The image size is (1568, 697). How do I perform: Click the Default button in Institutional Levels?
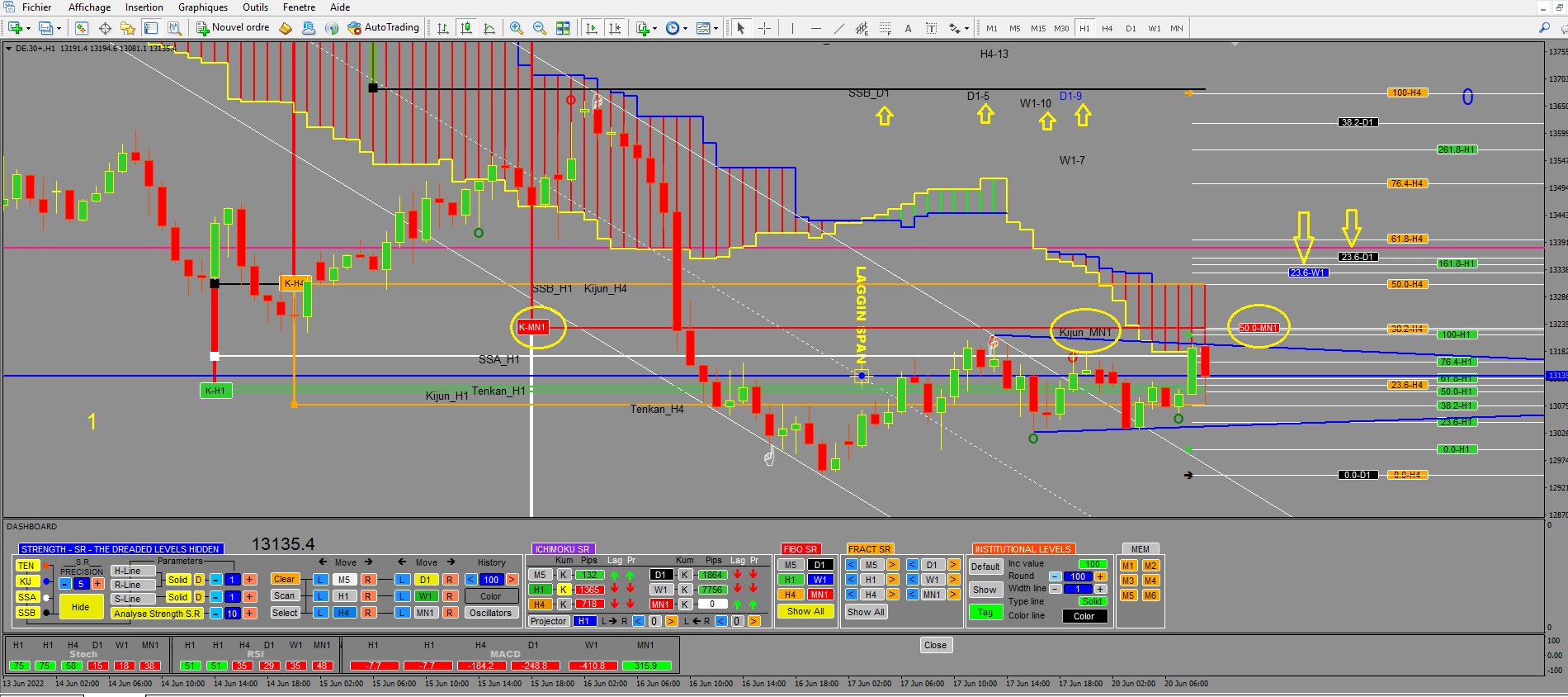(985, 567)
